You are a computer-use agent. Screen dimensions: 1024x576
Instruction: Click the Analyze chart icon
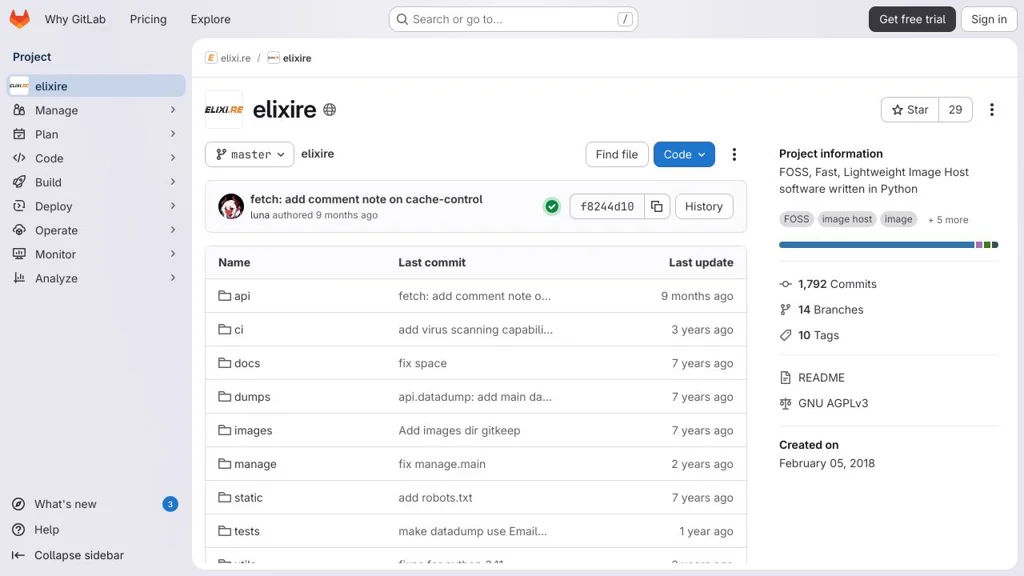point(19,278)
